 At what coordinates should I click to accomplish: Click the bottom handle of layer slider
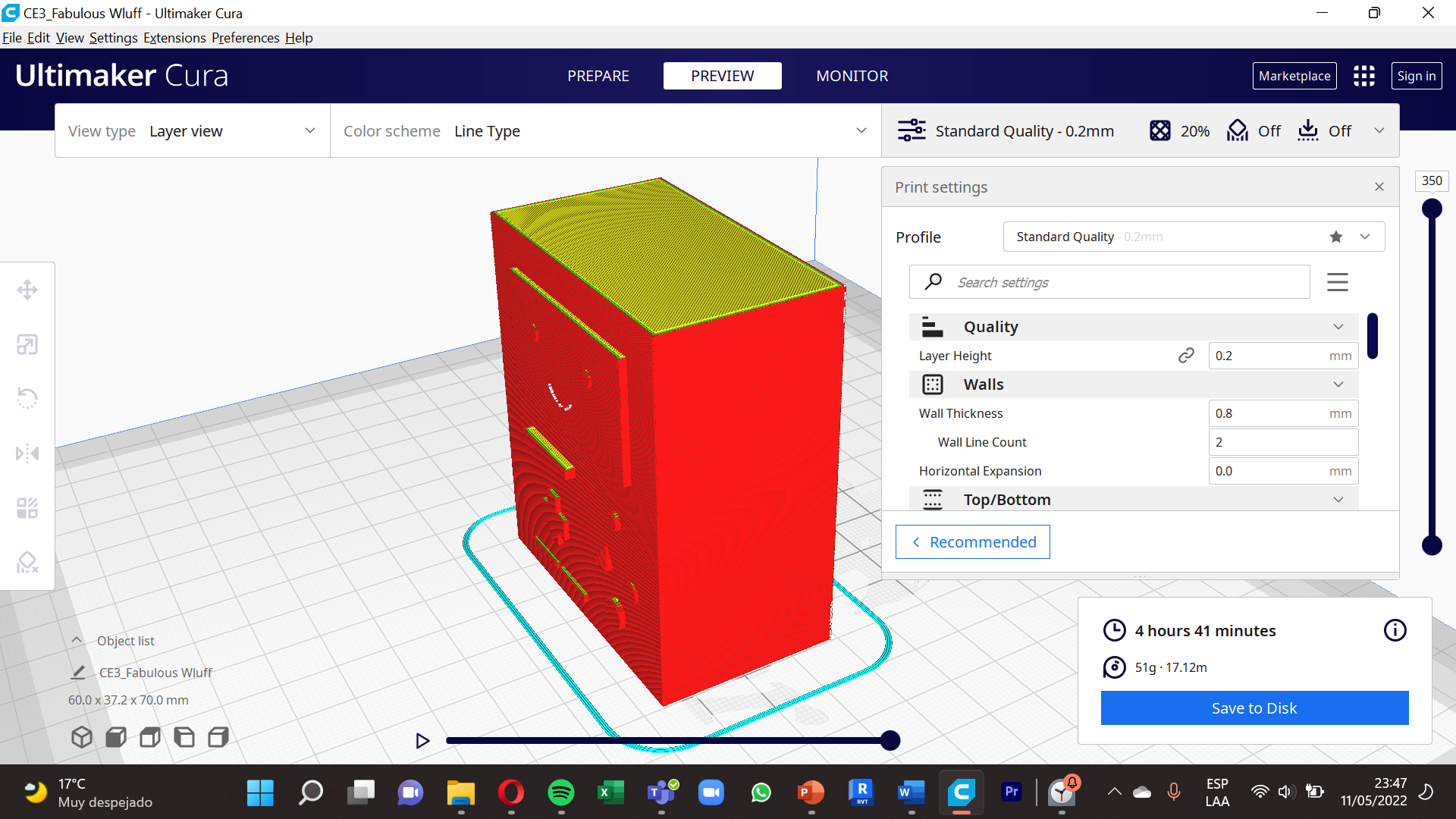[x=1432, y=544]
